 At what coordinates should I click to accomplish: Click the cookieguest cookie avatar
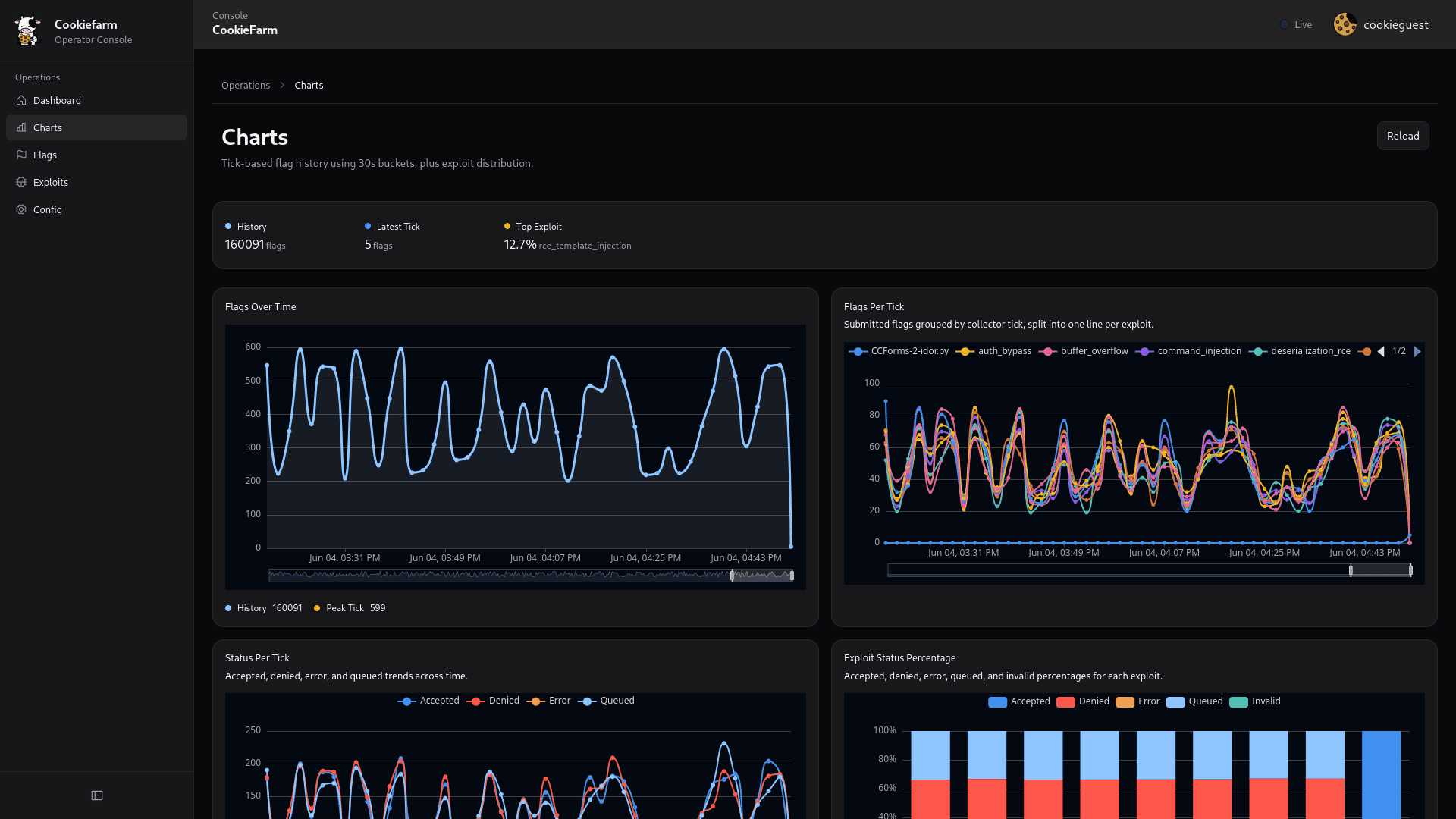[x=1345, y=24]
